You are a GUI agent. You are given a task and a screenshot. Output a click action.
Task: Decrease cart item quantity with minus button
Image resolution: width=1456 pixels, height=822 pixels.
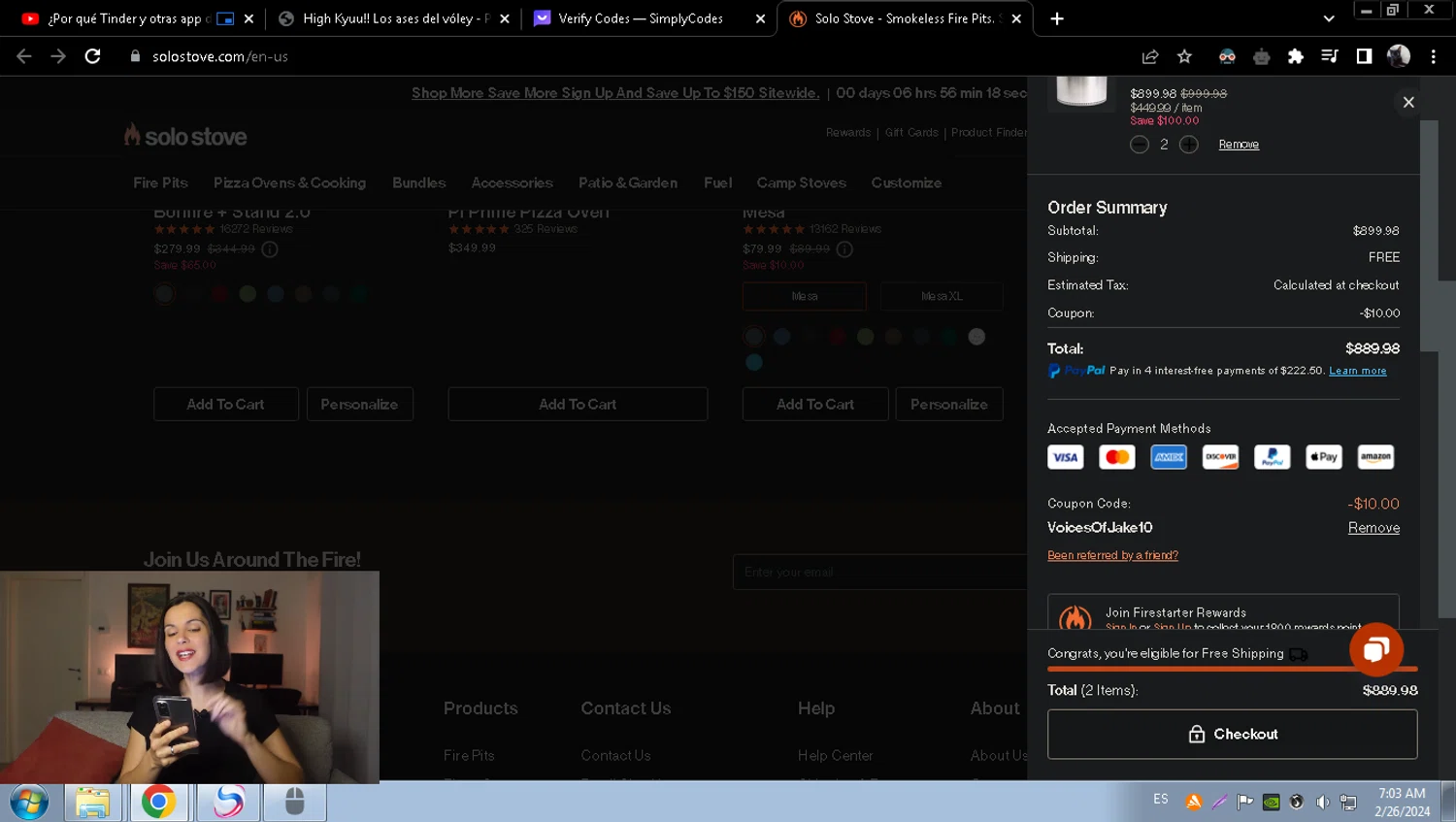tap(1140, 145)
